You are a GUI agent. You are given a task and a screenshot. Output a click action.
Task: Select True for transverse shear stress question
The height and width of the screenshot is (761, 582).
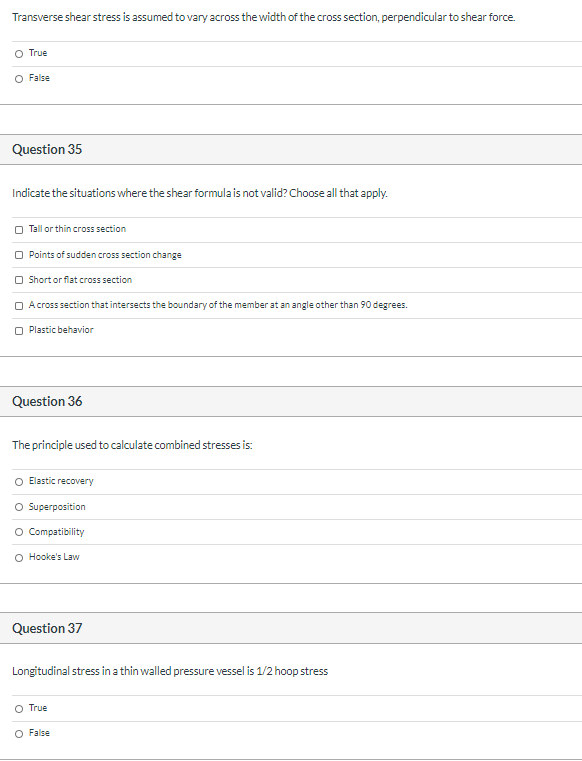coord(19,53)
